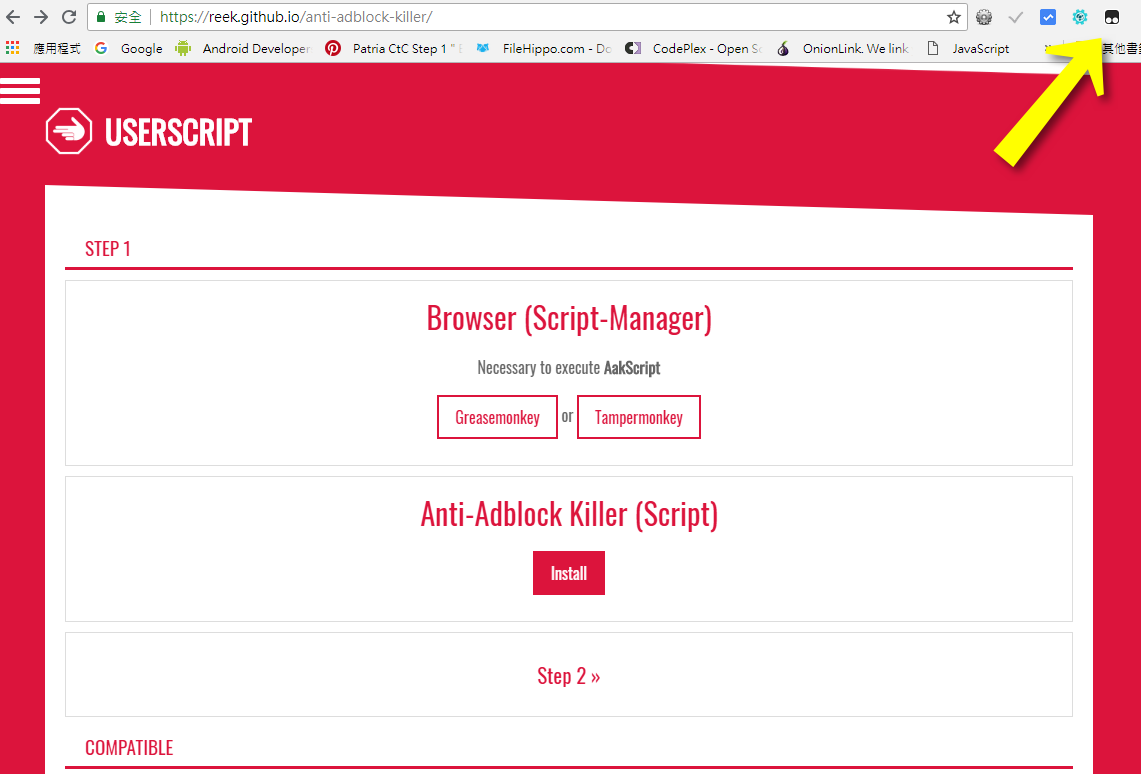Open the hamburger menu on the page
Viewport: 1141px width, 774px height.
pos(20,91)
